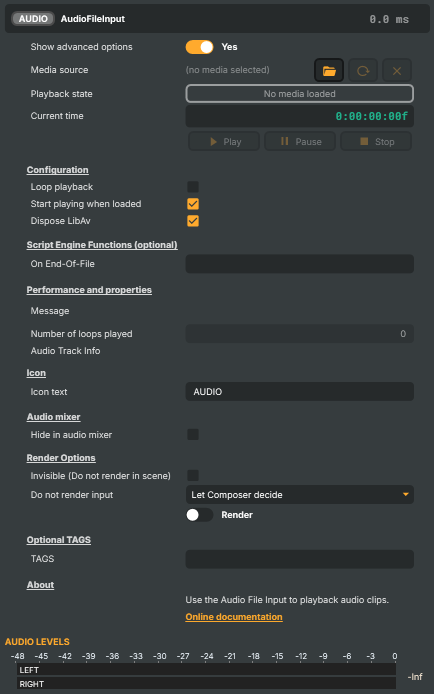Image resolution: width=434 pixels, height=694 pixels.
Task: Click the AudioFileInput title text
Action: [x=93, y=19]
